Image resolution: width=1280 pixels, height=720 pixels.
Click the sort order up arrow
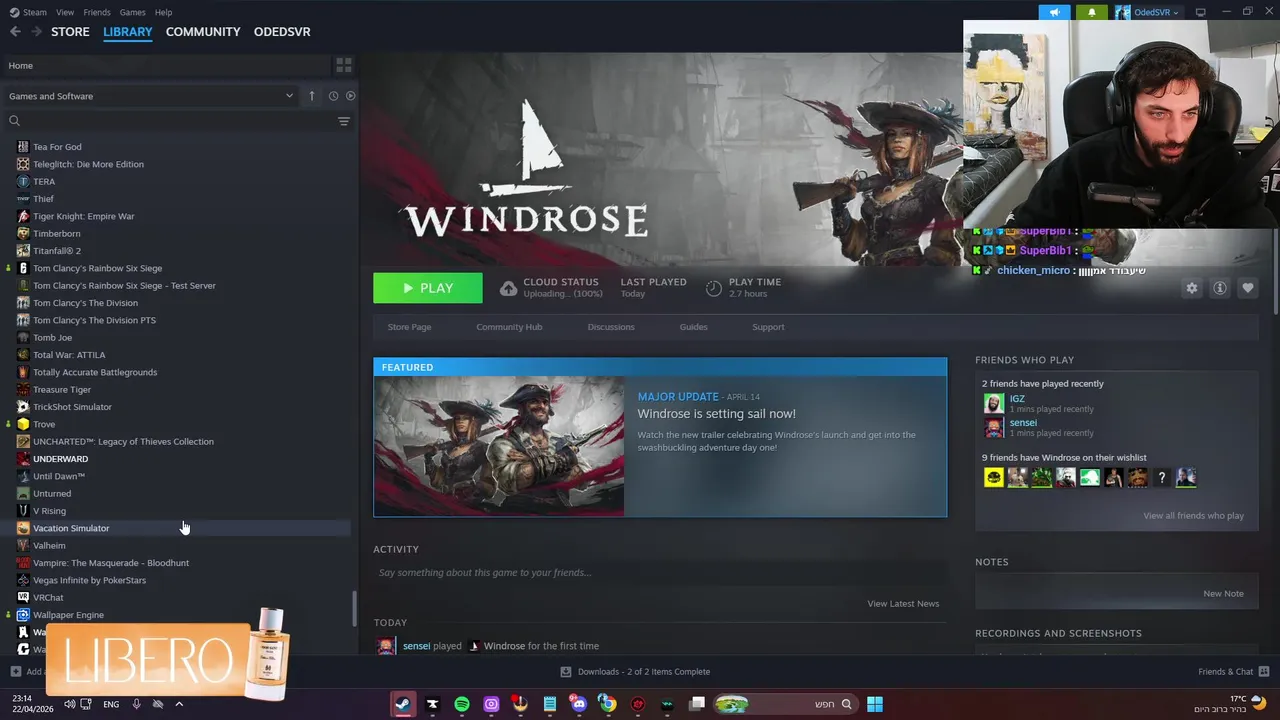click(312, 96)
